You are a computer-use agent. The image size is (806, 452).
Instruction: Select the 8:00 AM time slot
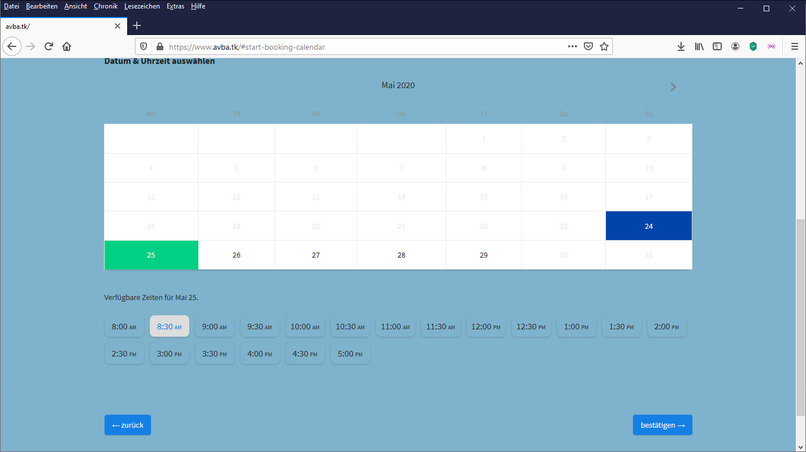(124, 327)
